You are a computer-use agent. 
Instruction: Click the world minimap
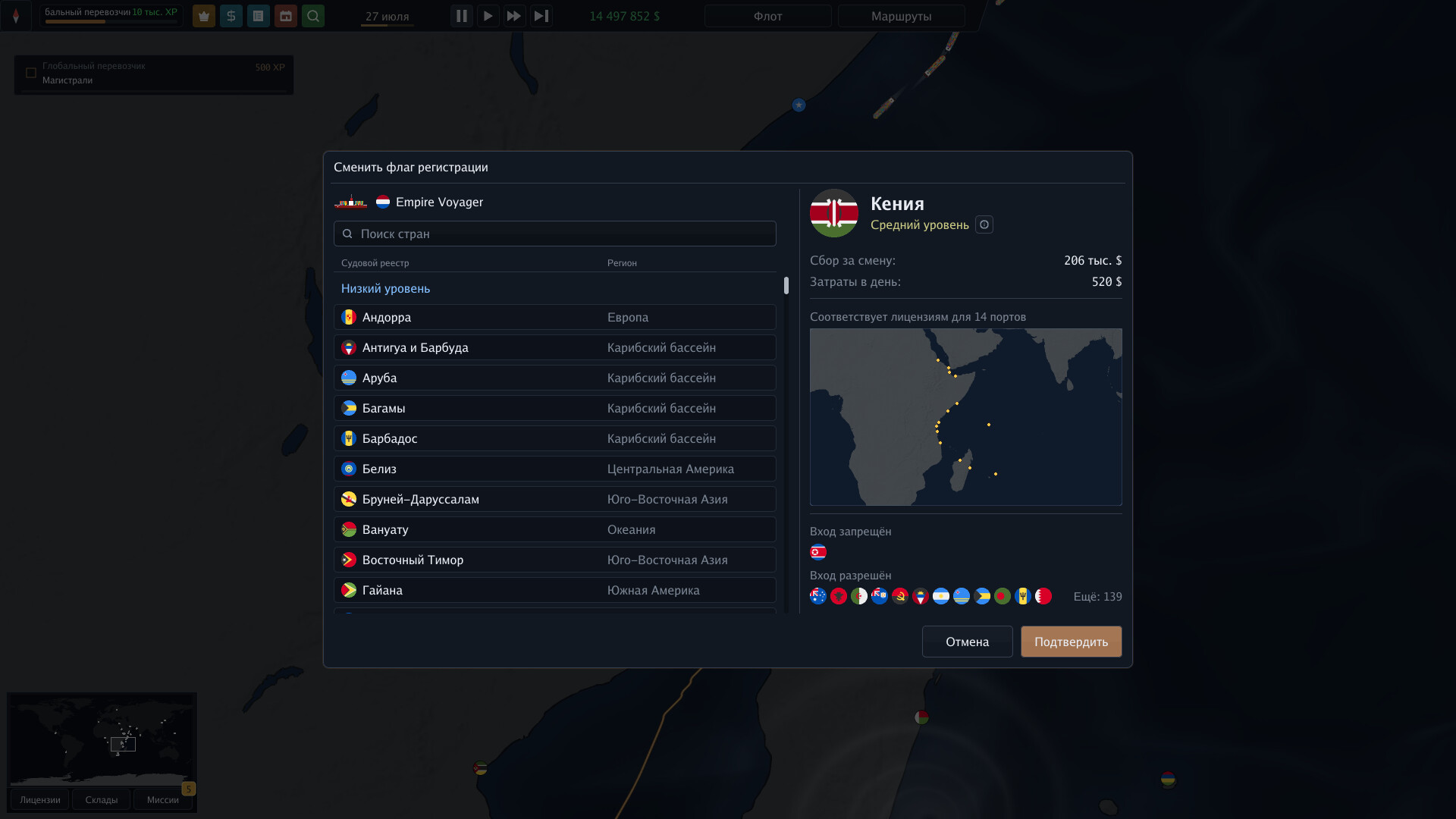[x=102, y=739]
